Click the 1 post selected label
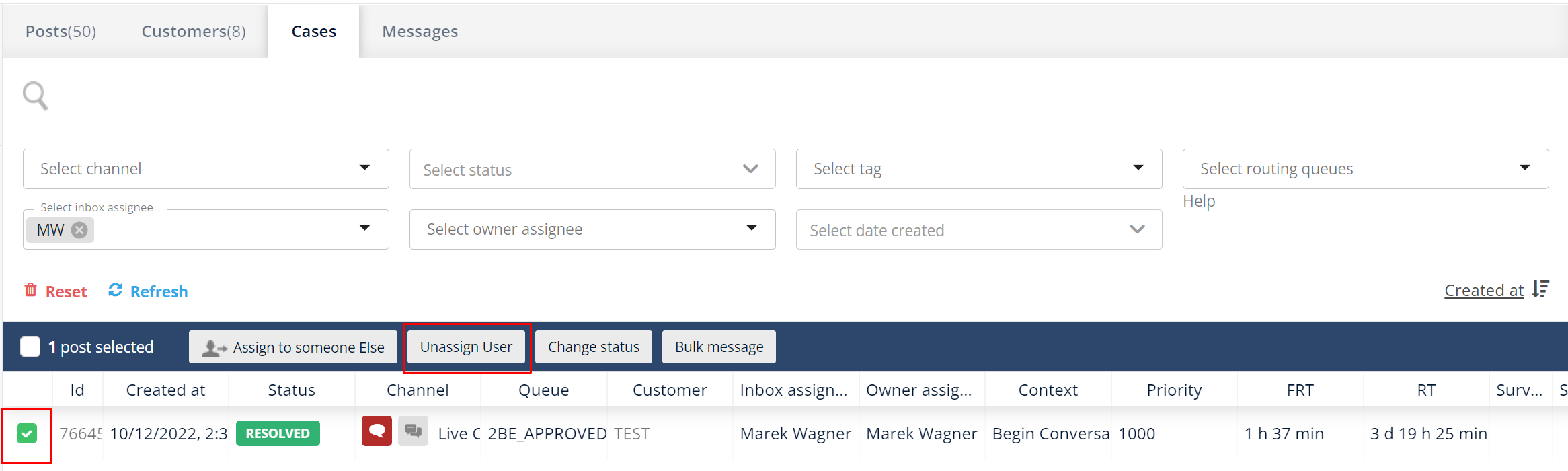This screenshot has width=1568, height=471. pyautogui.click(x=101, y=347)
